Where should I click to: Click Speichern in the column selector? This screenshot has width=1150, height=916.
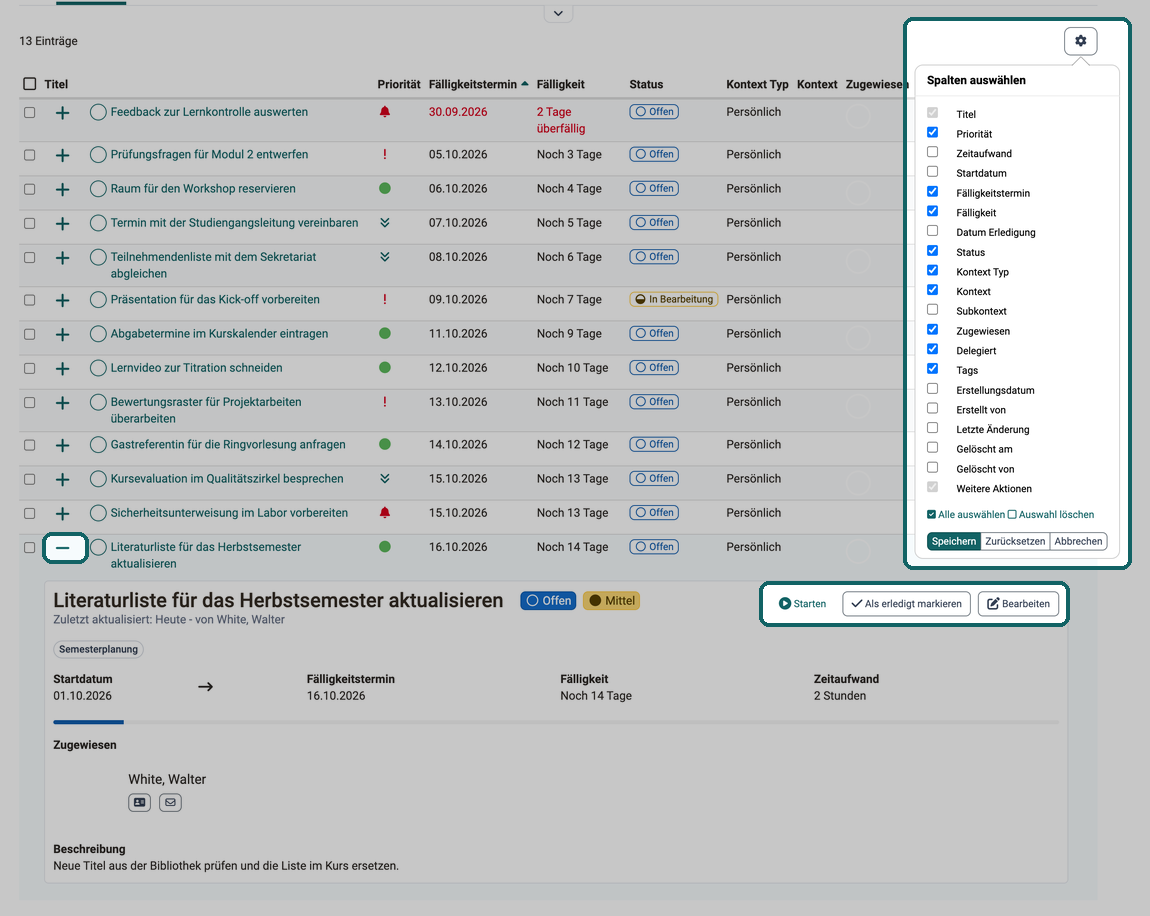click(x=953, y=541)
